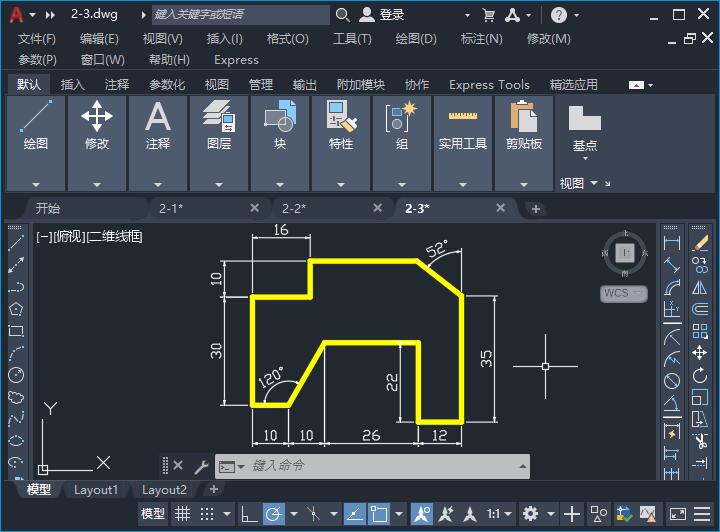Click the Radius dimension tool

coord(672,338)
